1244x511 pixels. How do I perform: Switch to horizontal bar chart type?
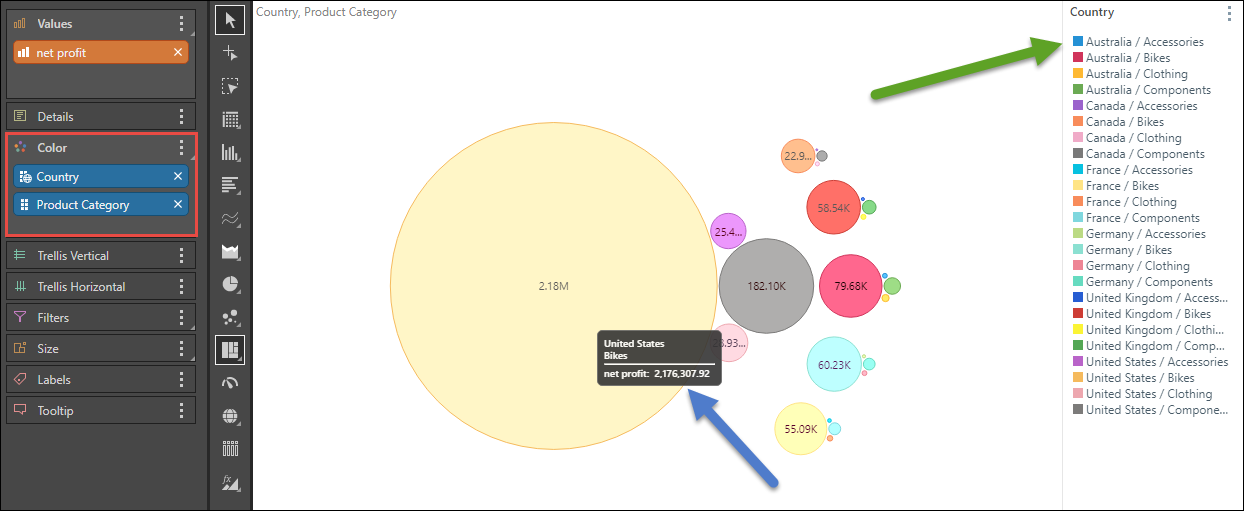pyautogui.click(x=230, y=185)
